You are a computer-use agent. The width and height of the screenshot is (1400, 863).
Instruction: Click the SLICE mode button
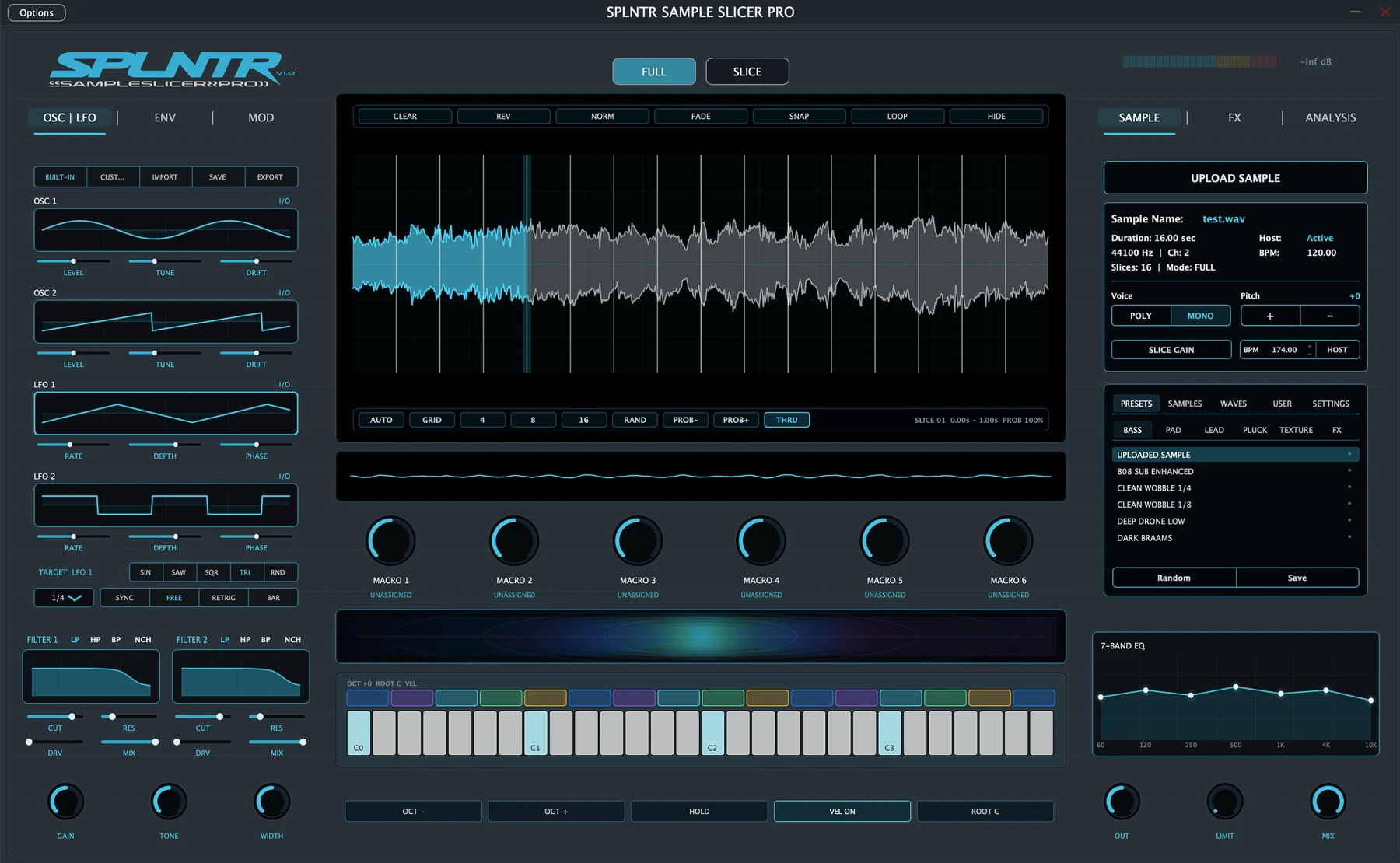pos(747,72)
